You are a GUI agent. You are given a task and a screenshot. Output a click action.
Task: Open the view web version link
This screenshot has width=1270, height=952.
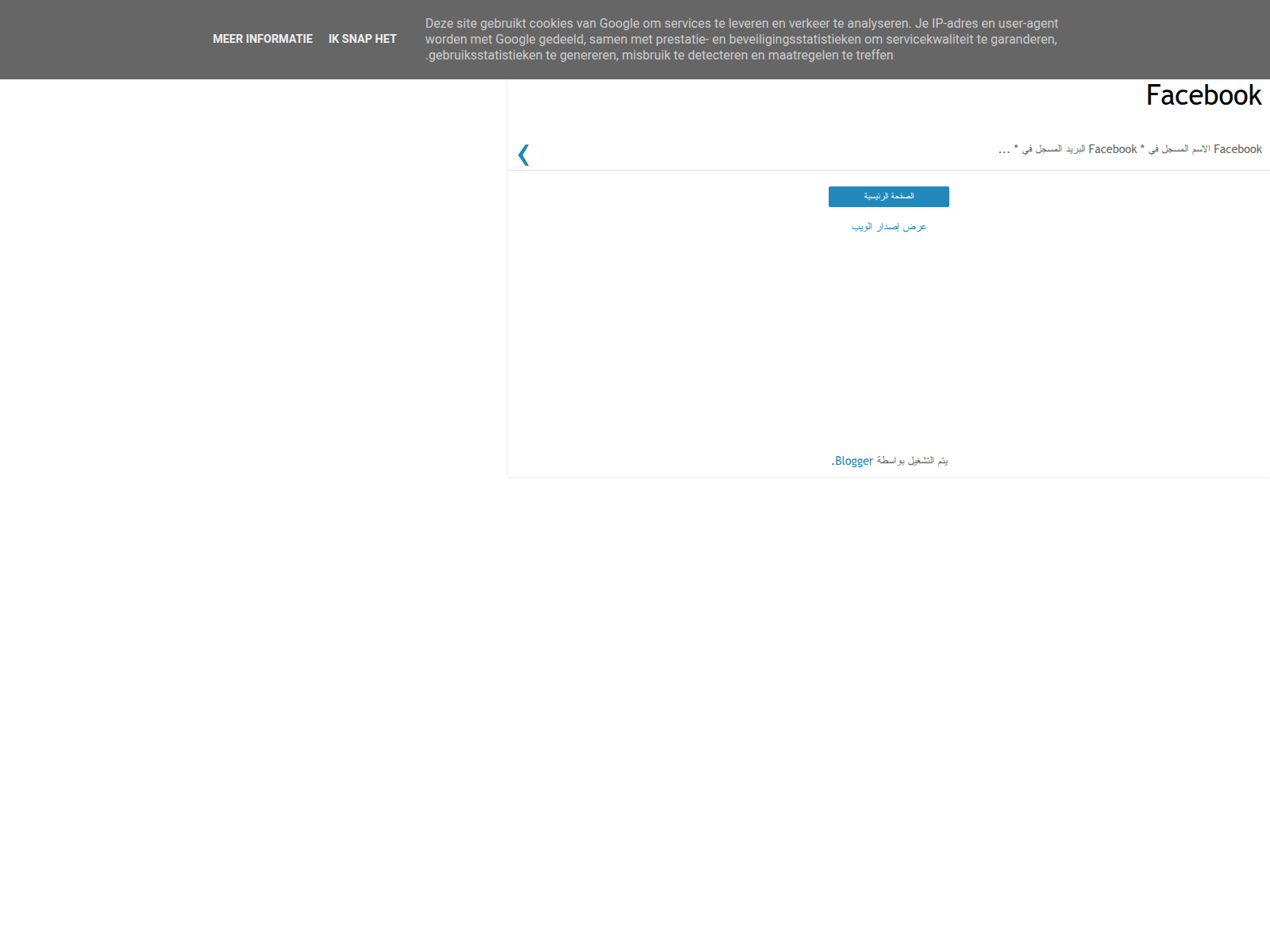click(889, 227)
